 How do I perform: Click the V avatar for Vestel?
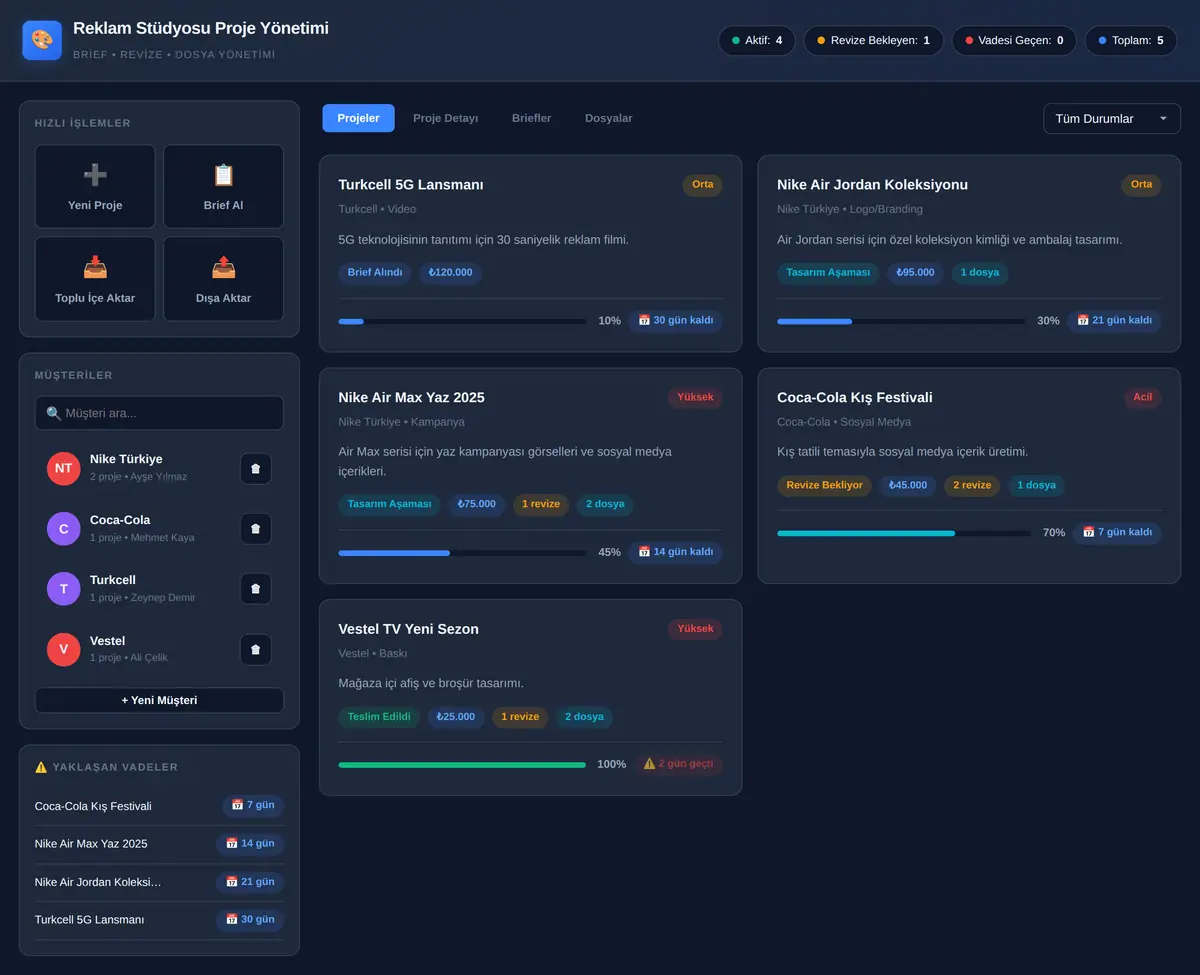click(x=63, y=650)
